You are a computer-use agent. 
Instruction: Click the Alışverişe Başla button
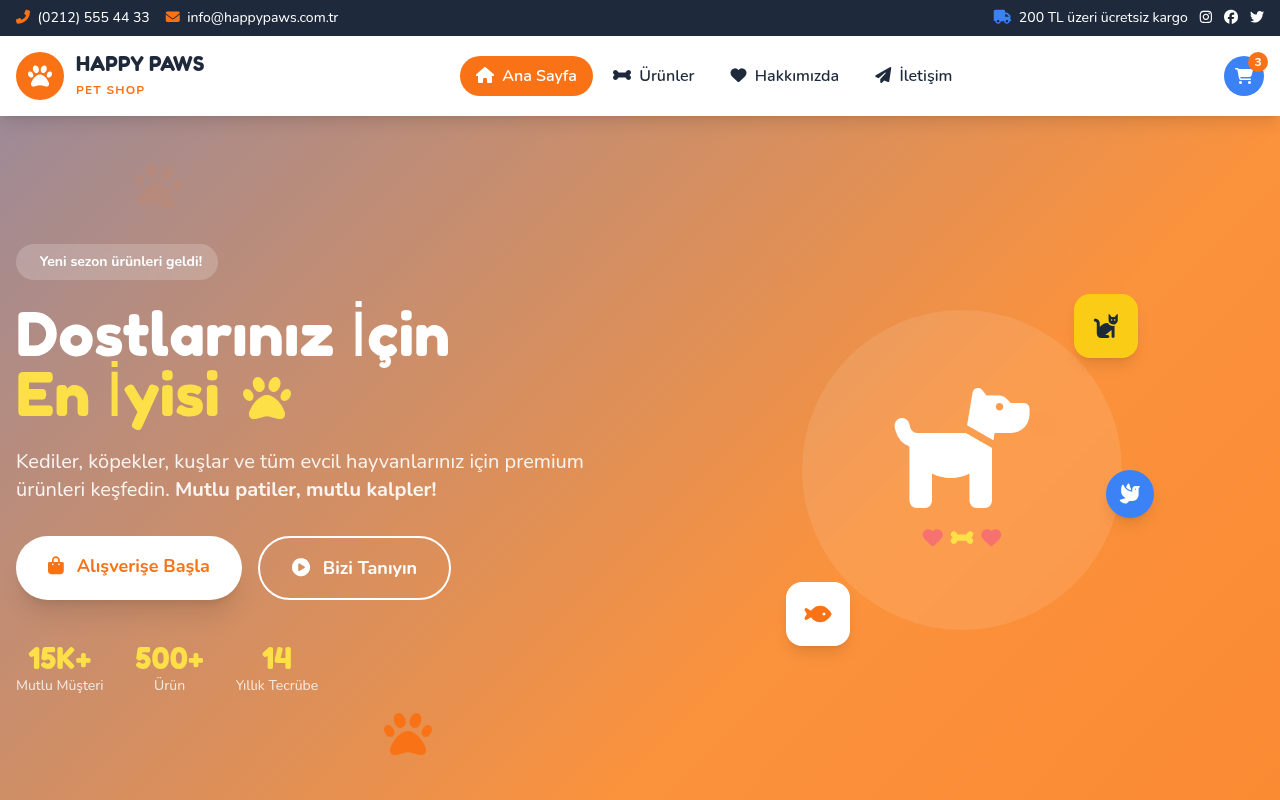(x=129, y=568)
